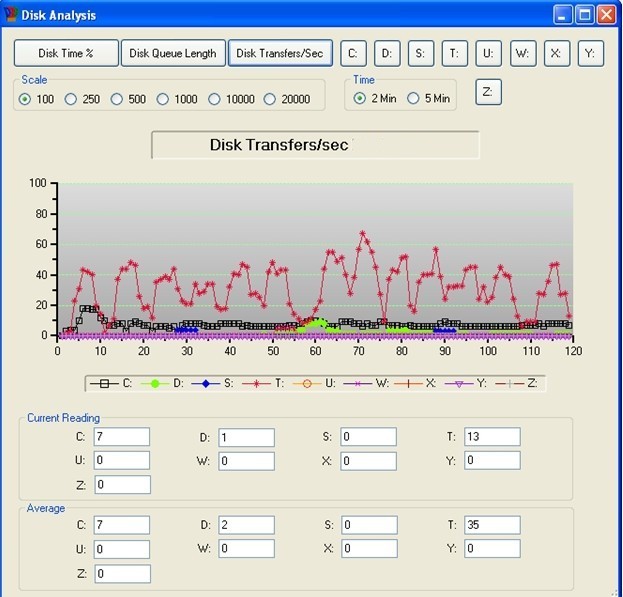Toggle drive X: button
Image resolution: width=623 pixels, height=597 pixels.
click(557, 53)
